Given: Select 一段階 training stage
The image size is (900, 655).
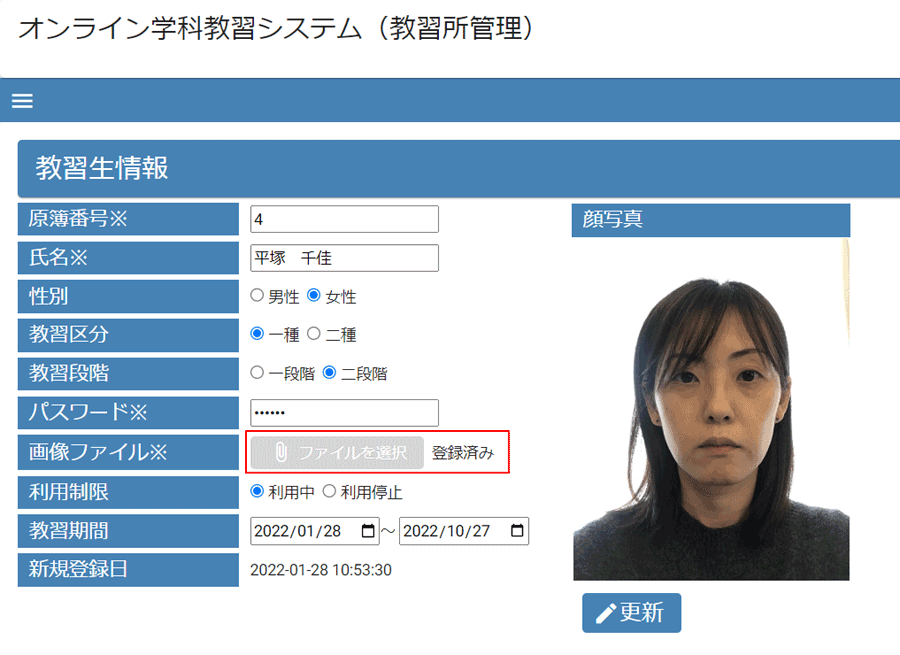Looking at the screenshot, I should point(257,373).
